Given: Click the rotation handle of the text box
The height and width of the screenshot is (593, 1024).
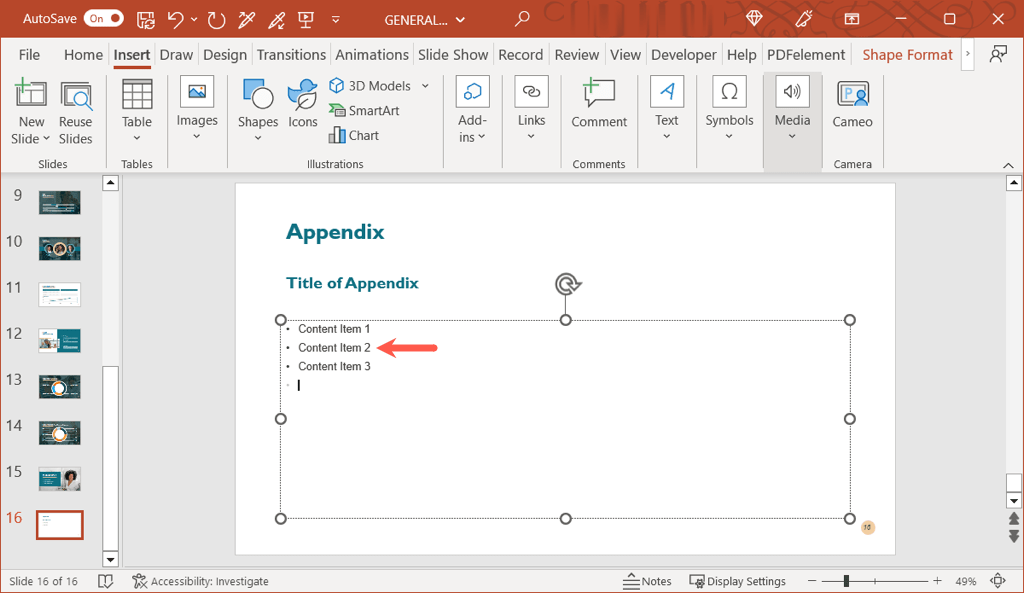Looking at the screenshot, I should (567, 284).
